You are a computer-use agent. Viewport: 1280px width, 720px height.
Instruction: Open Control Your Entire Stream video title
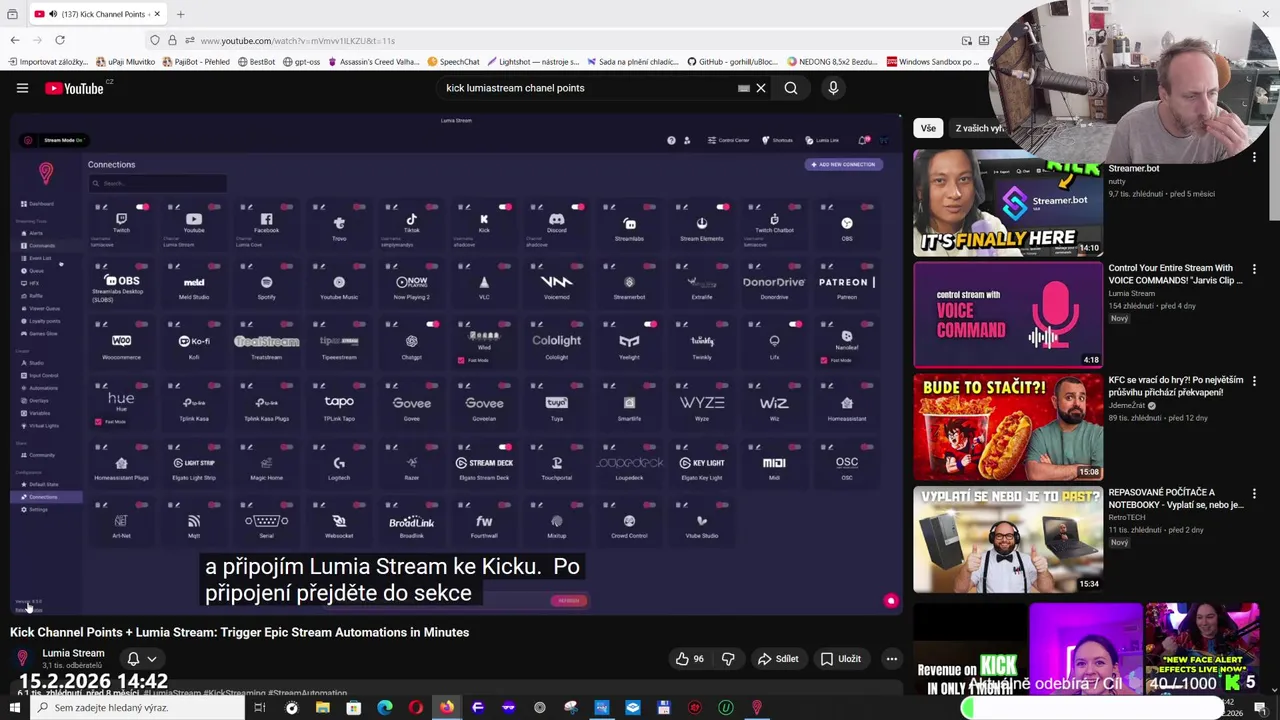(x=1175, y=274)
